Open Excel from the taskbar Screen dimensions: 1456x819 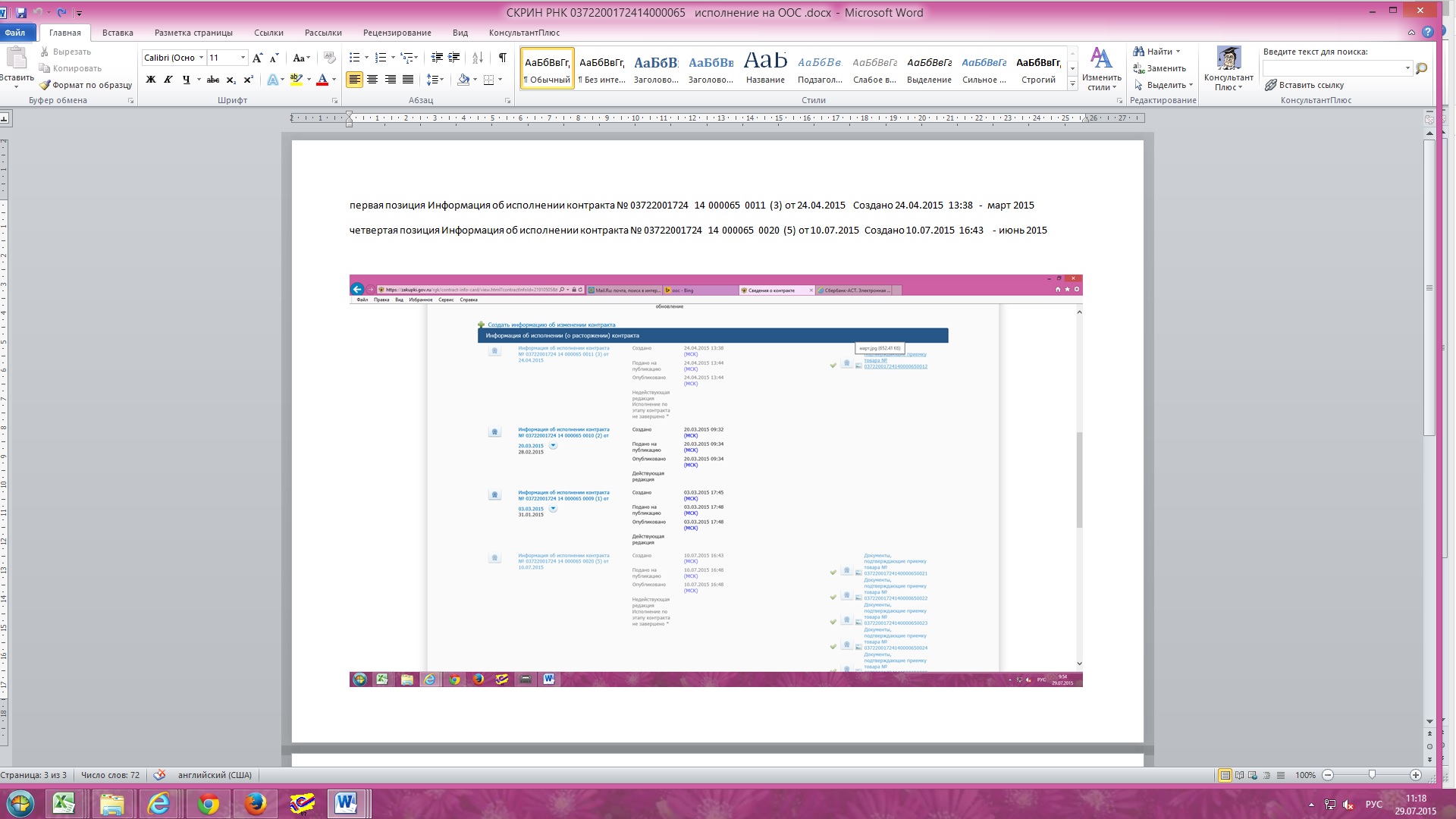coord(64,804)
